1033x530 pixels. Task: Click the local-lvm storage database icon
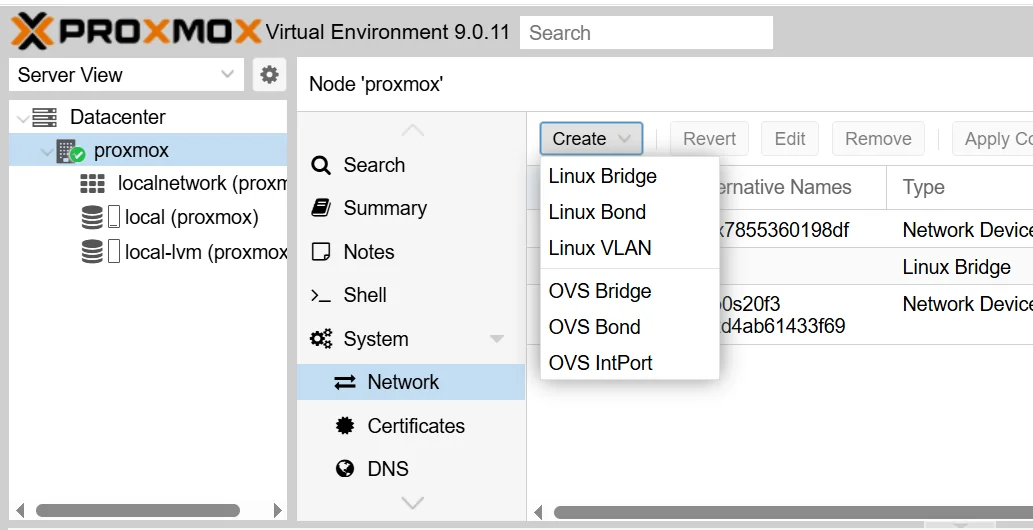point(92,251)
